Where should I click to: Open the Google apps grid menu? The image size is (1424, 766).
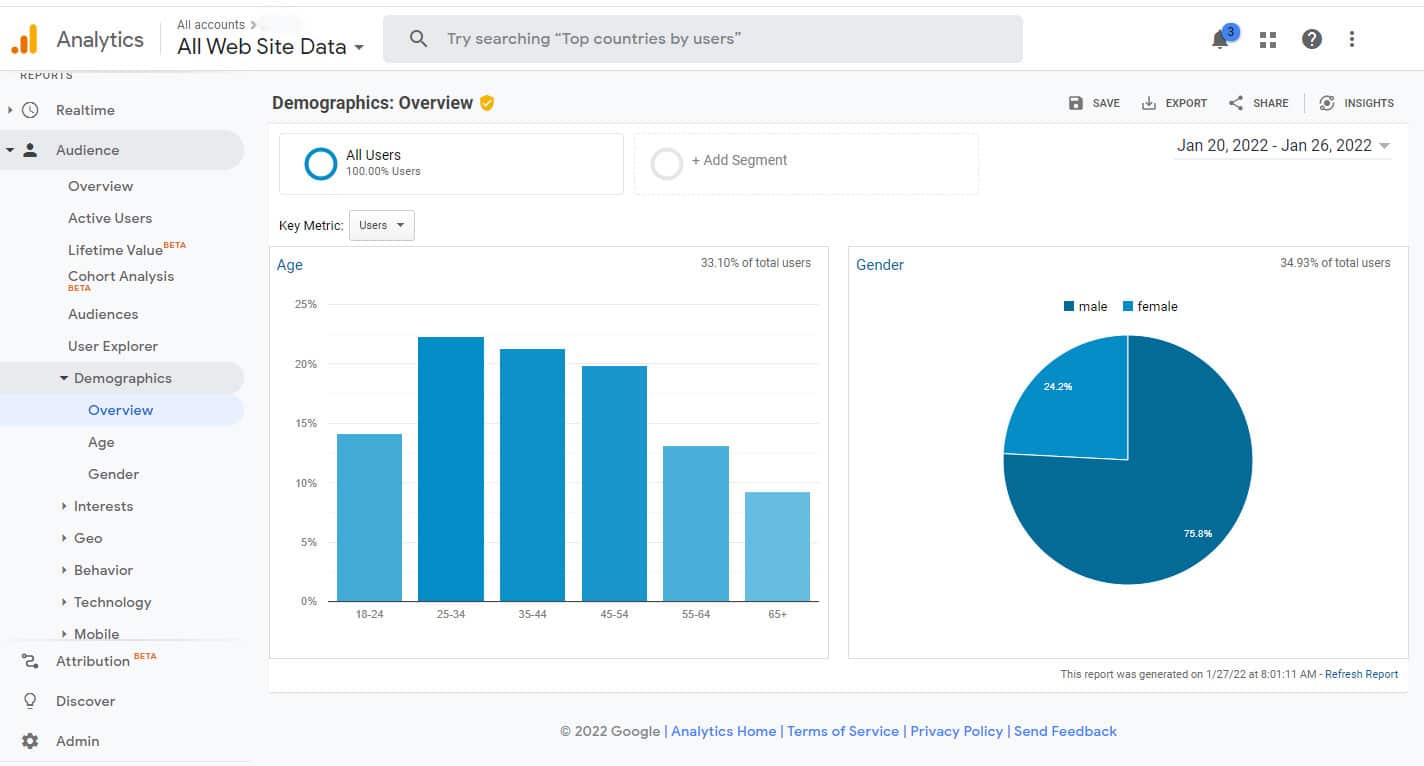coord(1267,39)
